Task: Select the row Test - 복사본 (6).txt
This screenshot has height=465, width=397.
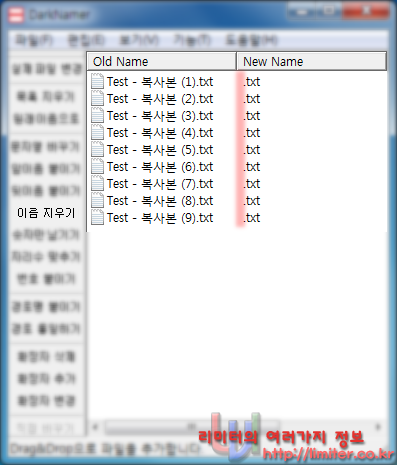Action: (237, 167)
